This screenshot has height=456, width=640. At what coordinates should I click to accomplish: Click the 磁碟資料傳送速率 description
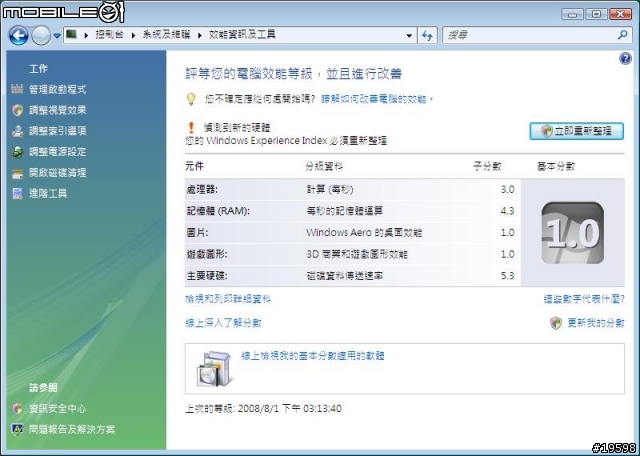click(x=345, y=276)
